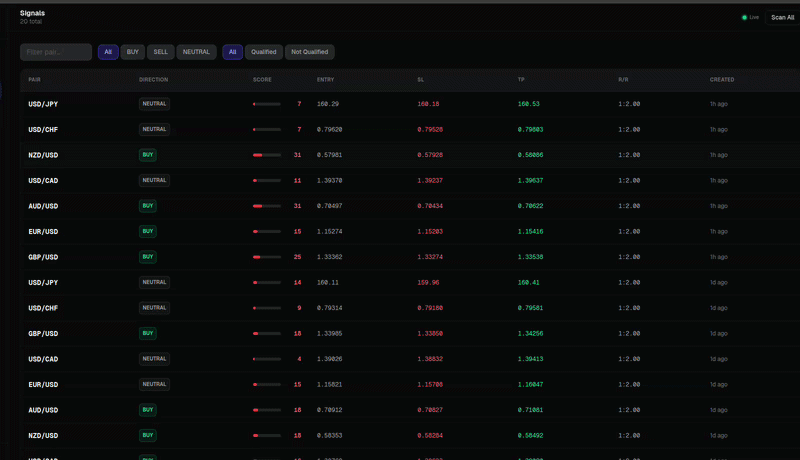The height and width of the screenshot is (460, 800).
Task: Click the Scan All button
Action: pos(782,17)
